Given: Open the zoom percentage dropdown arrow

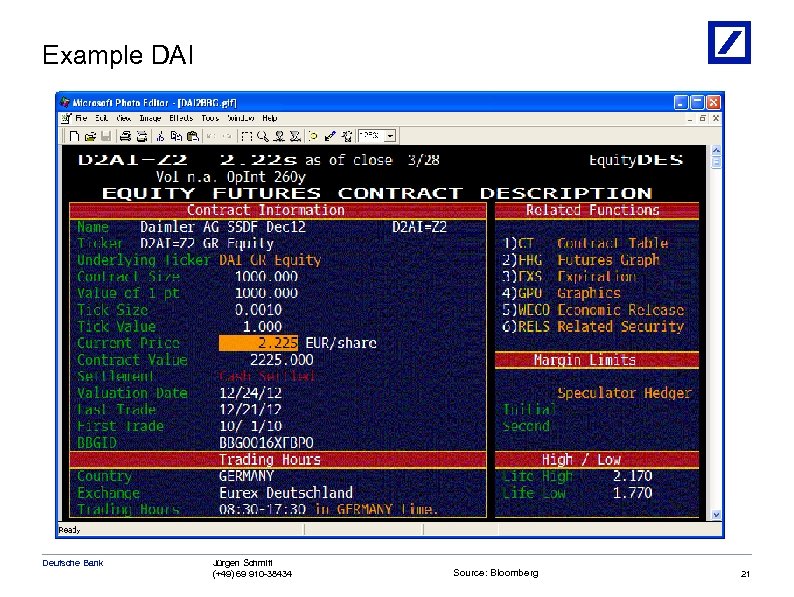Looking at the screenshot, I should 390,136.
